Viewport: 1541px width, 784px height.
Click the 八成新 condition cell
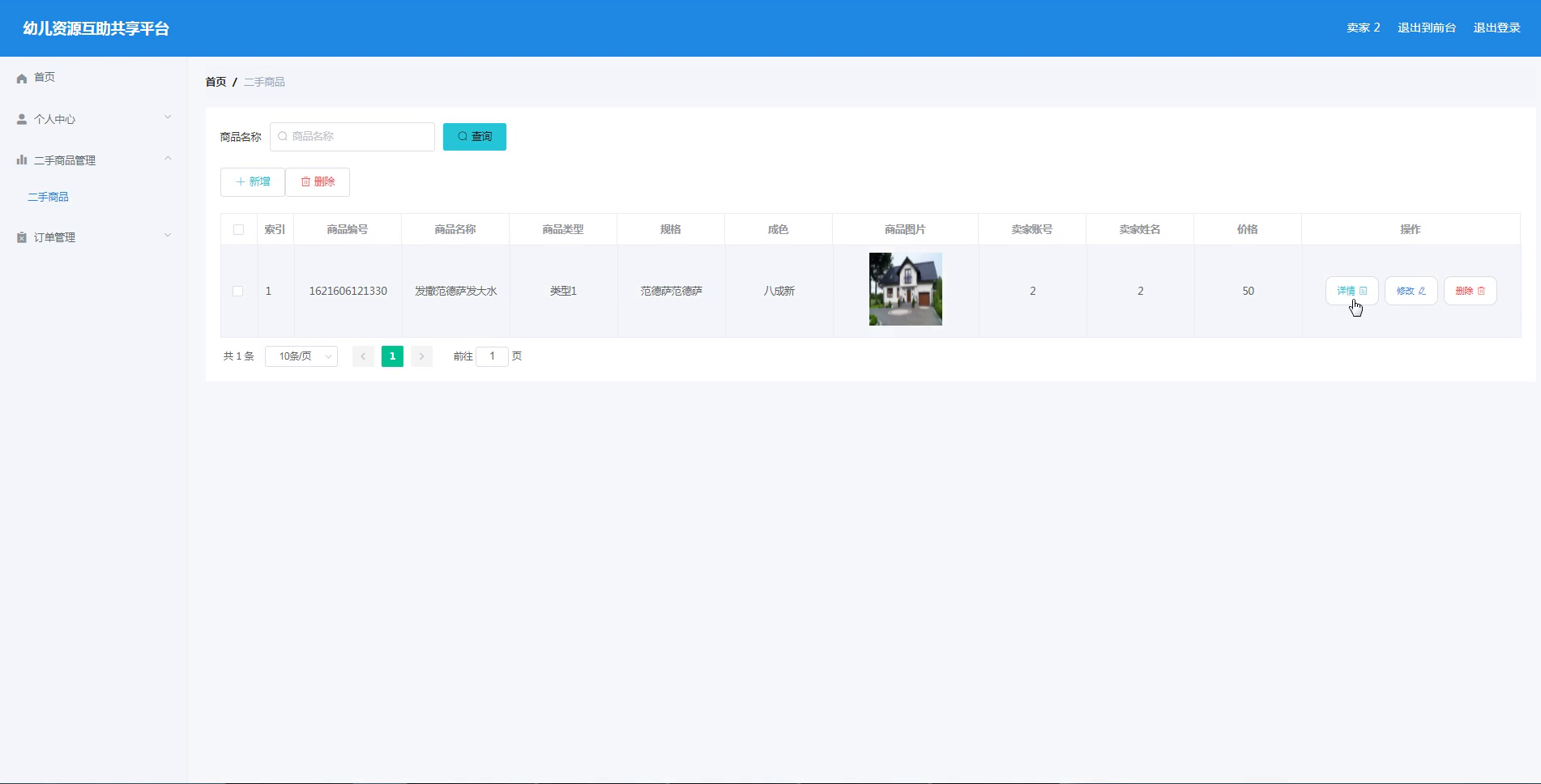click(x=779, y=291)
